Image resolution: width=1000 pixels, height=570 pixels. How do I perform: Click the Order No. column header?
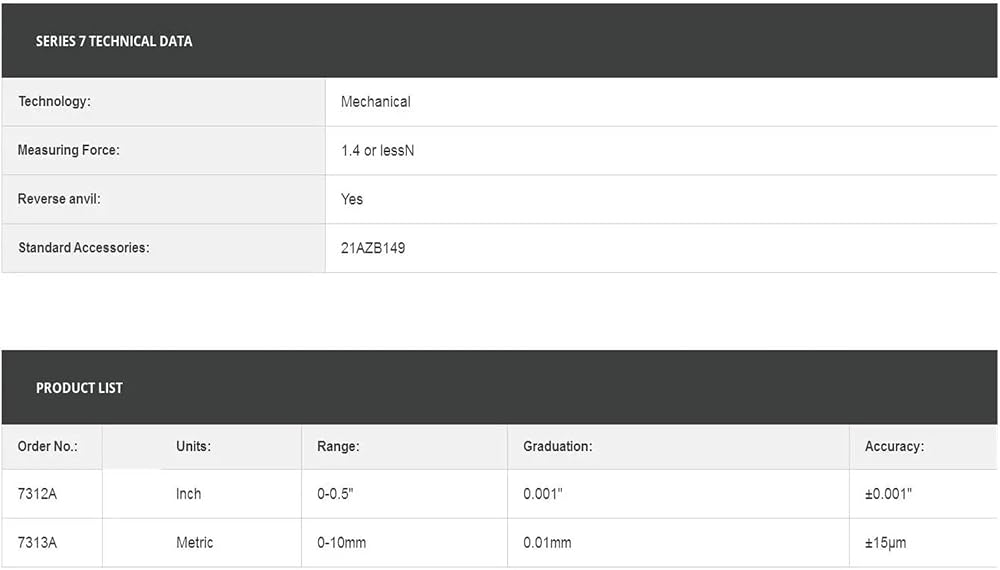click(47, 446)
